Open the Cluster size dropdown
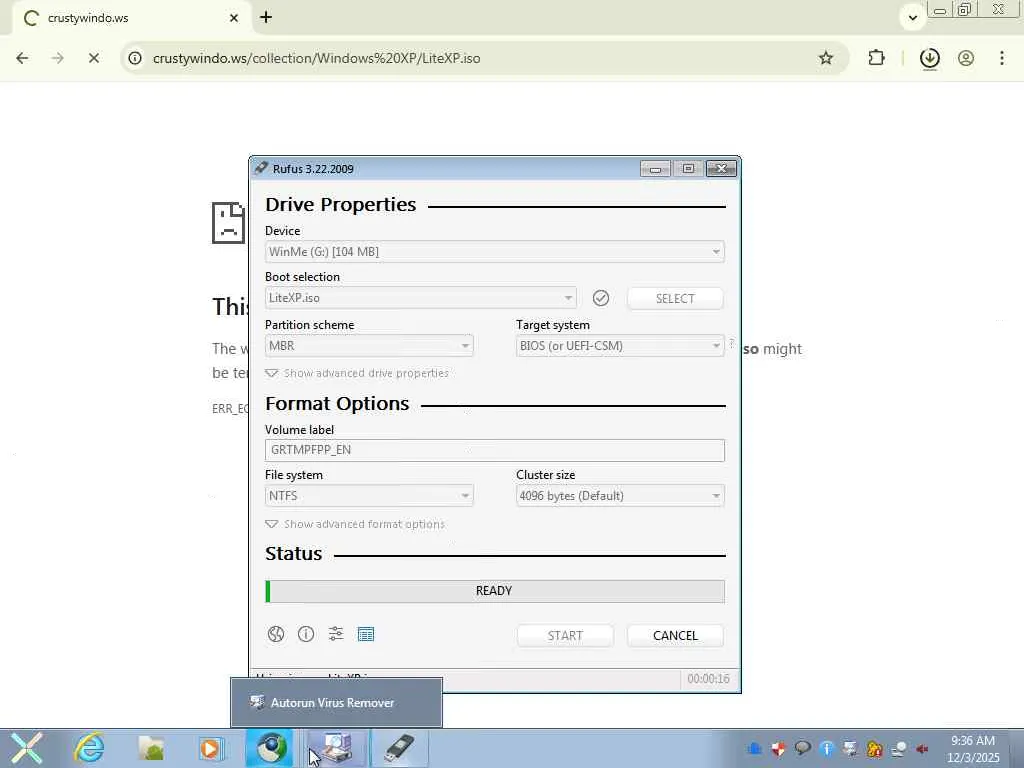 point(620,496)
